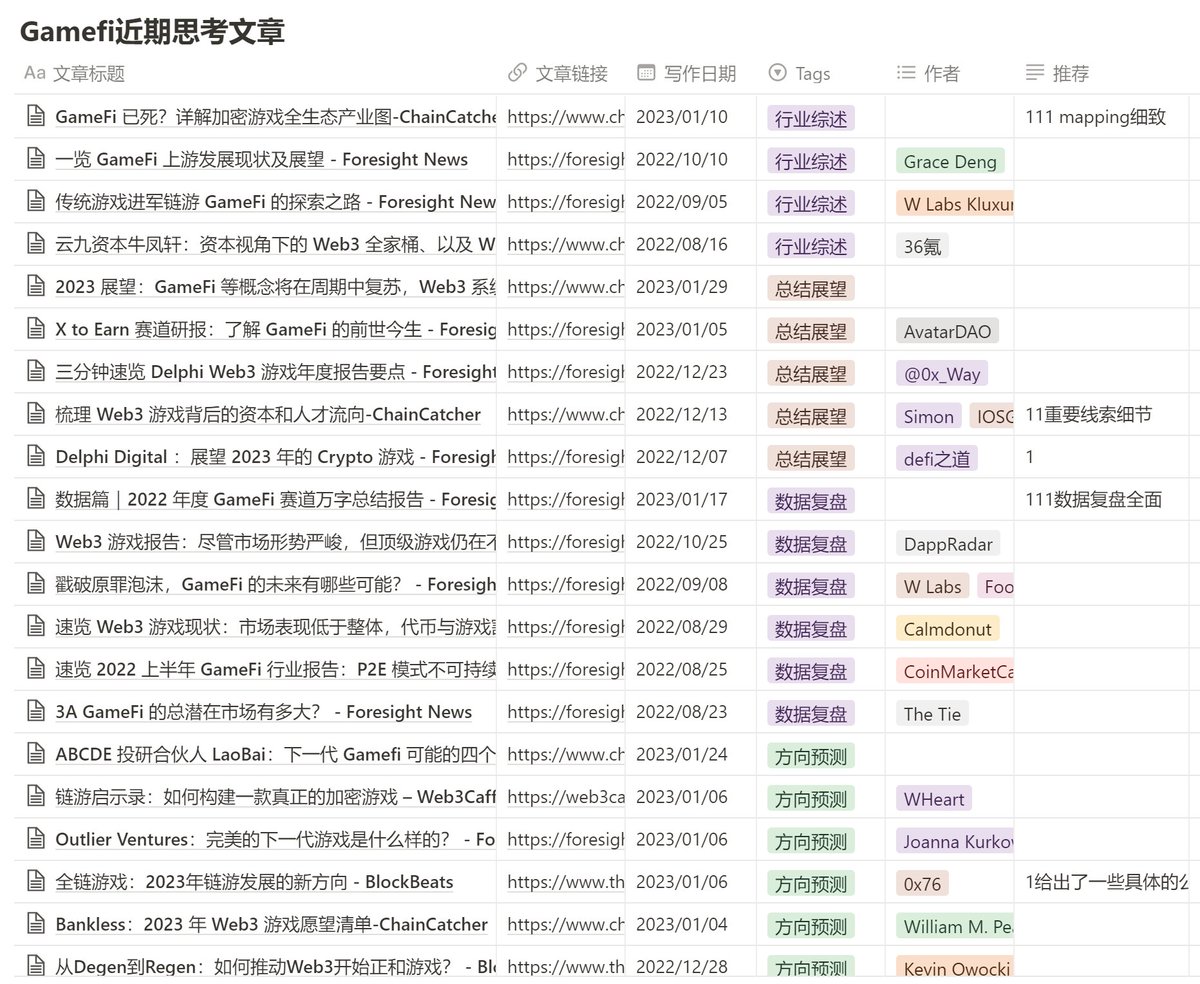The image size is (1200, 984).
Task: Click page icon of '速览 Web3 游戏现状' row
Action: pyautogui.click(x=36, y=626)
